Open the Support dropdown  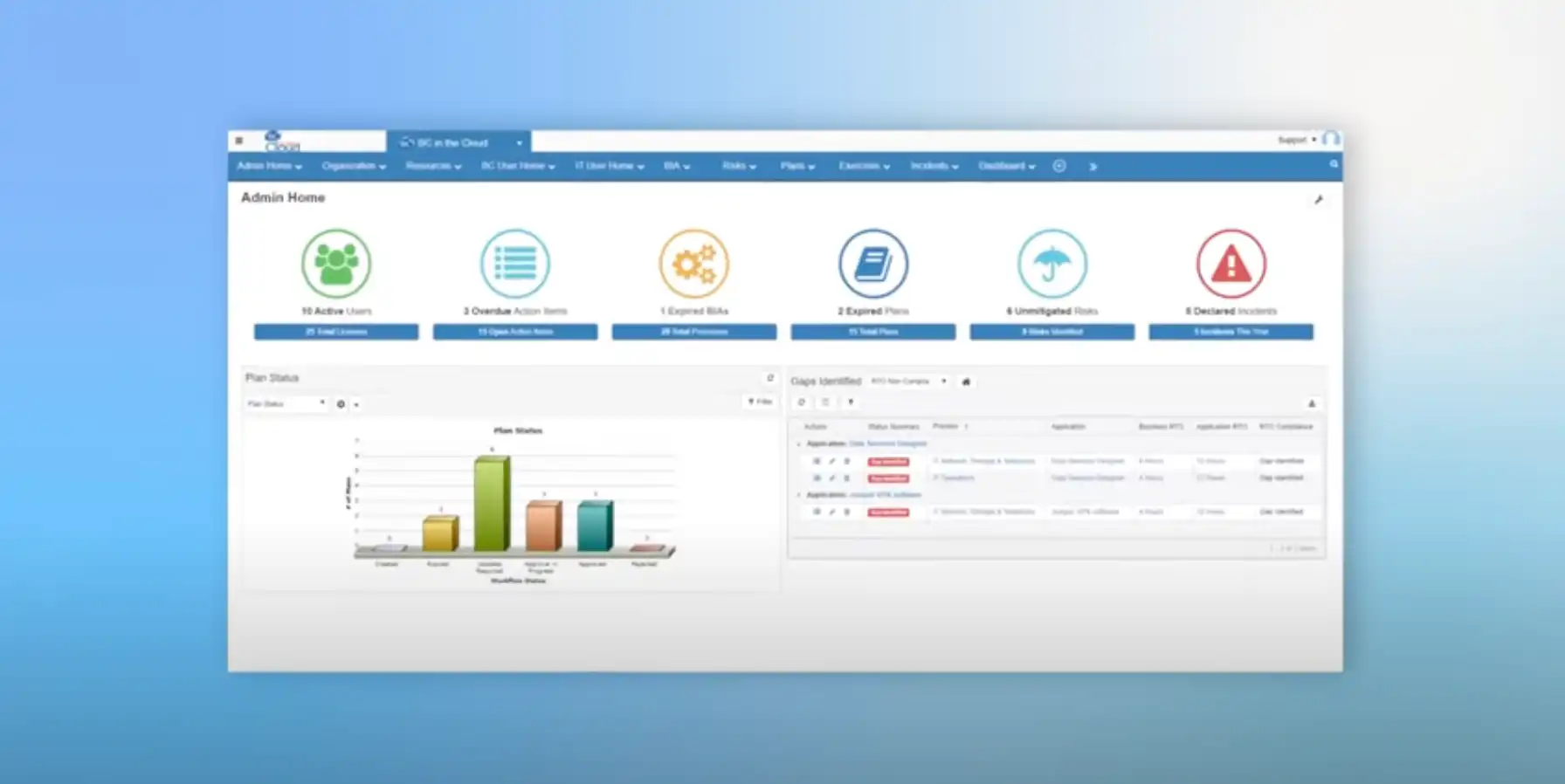point(1297,140)
